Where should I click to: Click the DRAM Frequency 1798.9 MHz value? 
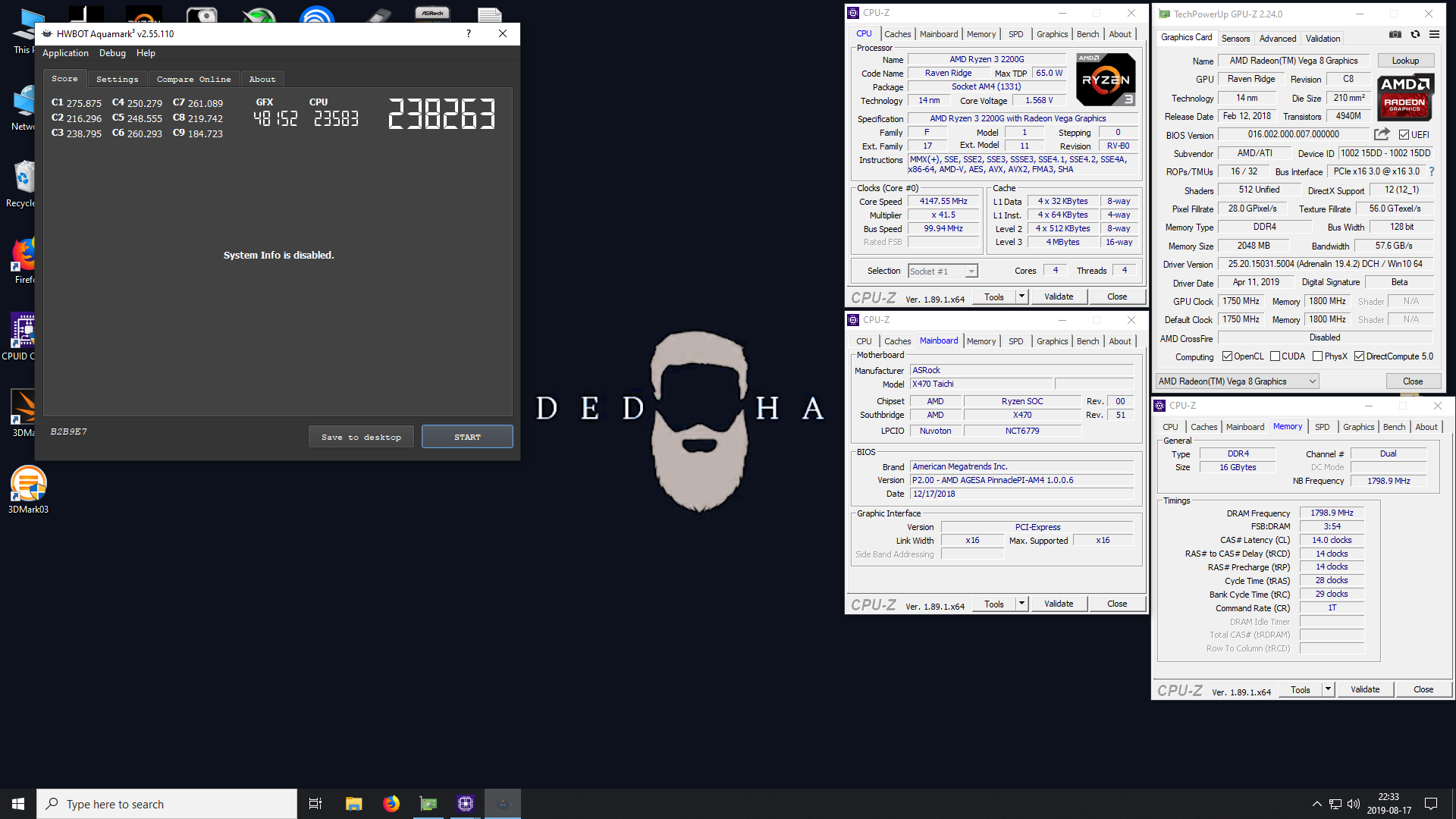pyautogui.click(x=1332, y=513)
